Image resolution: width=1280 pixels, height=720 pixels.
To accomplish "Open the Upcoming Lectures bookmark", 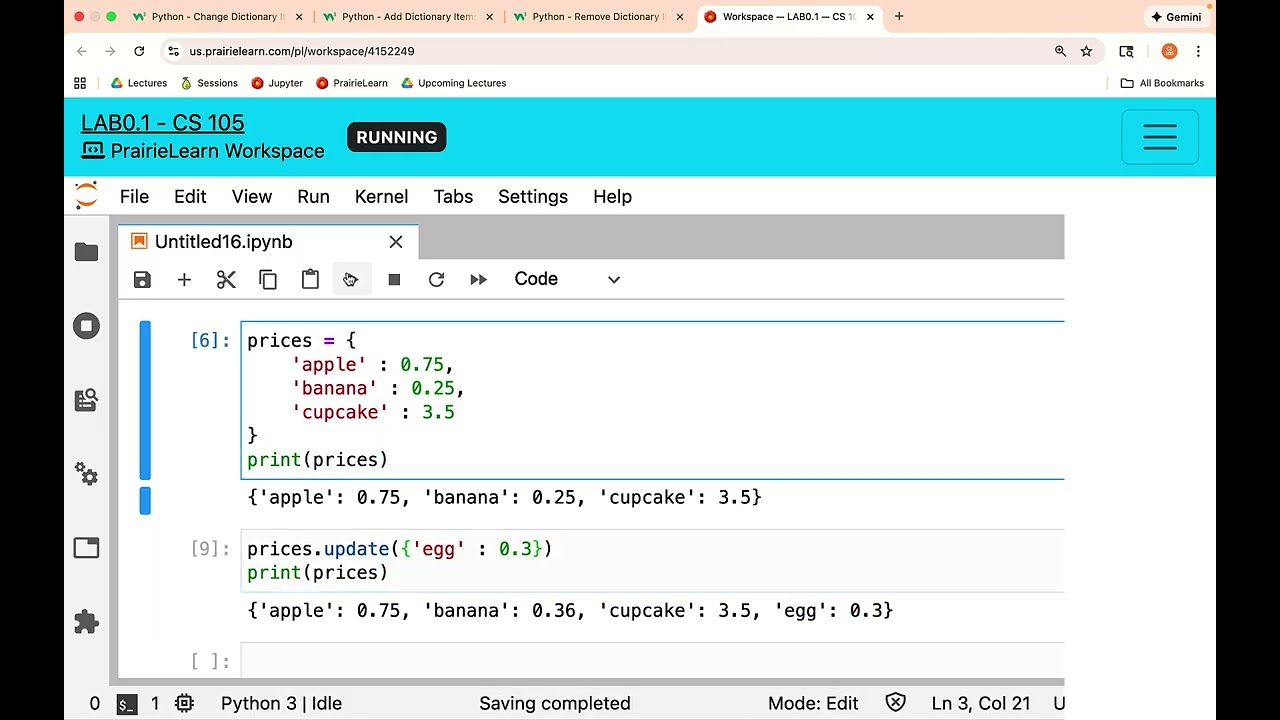I will tap(453, 83).
